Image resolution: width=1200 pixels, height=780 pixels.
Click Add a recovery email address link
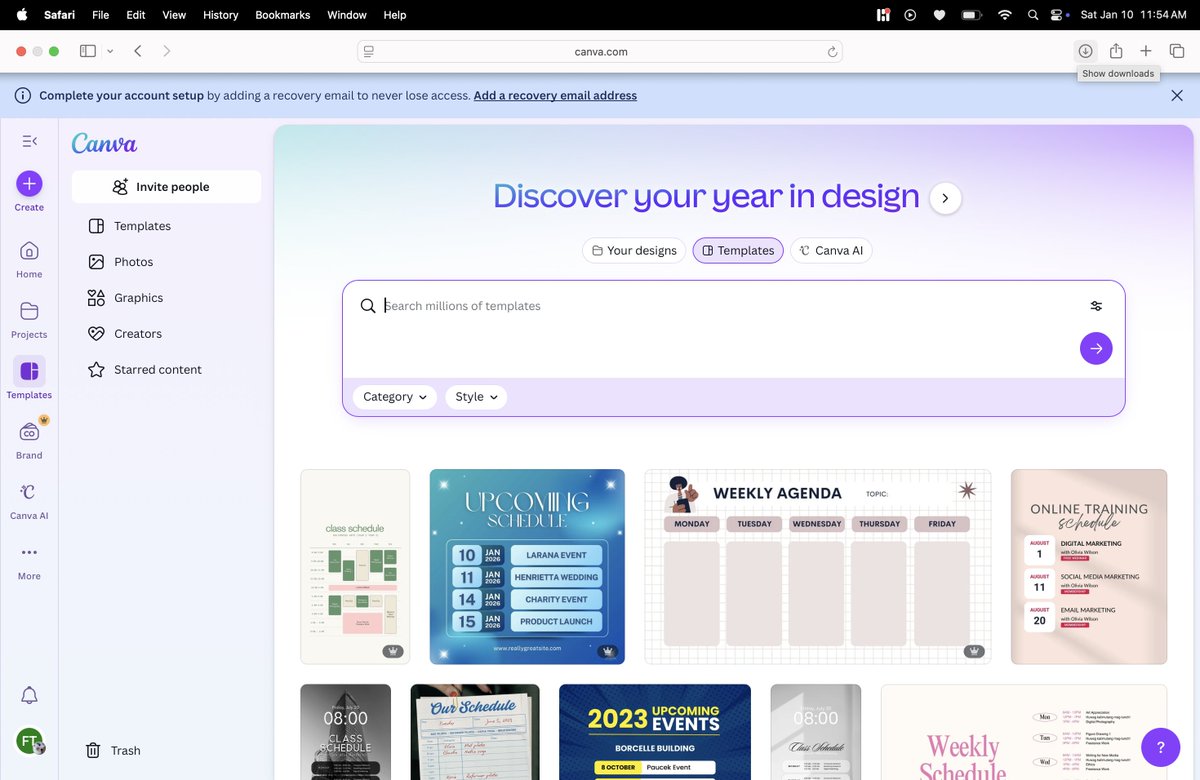pyautogui.click(x=555, y=96)
